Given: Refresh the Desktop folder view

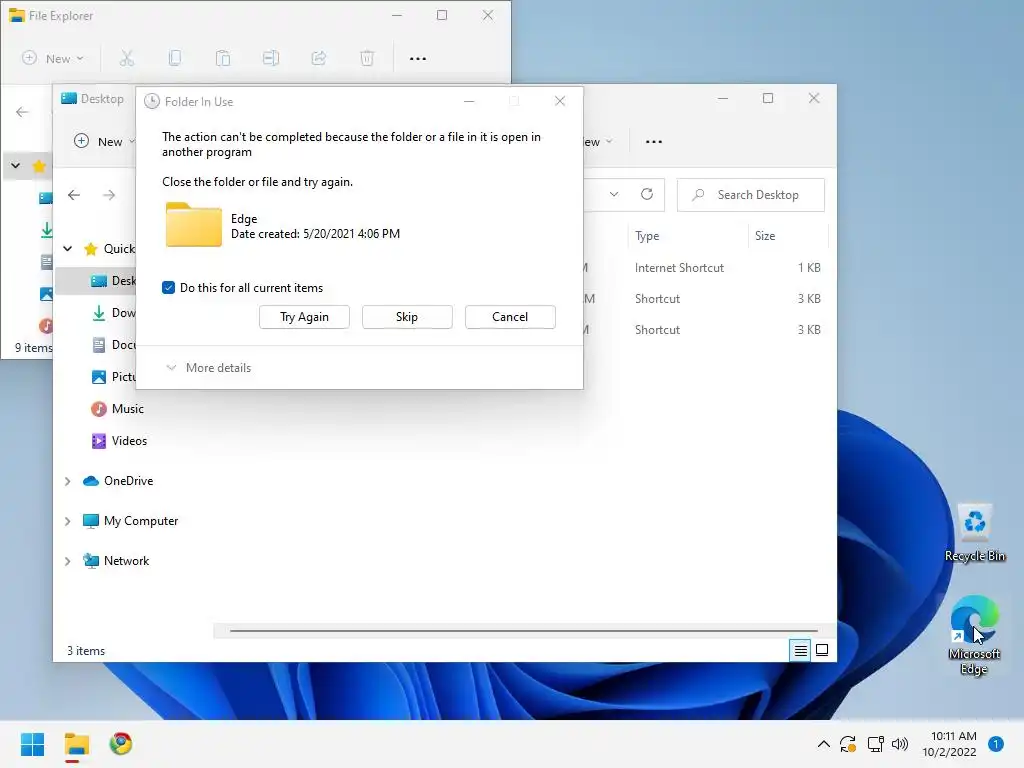Looking at the screenshot, I should (x=647, y=195).
